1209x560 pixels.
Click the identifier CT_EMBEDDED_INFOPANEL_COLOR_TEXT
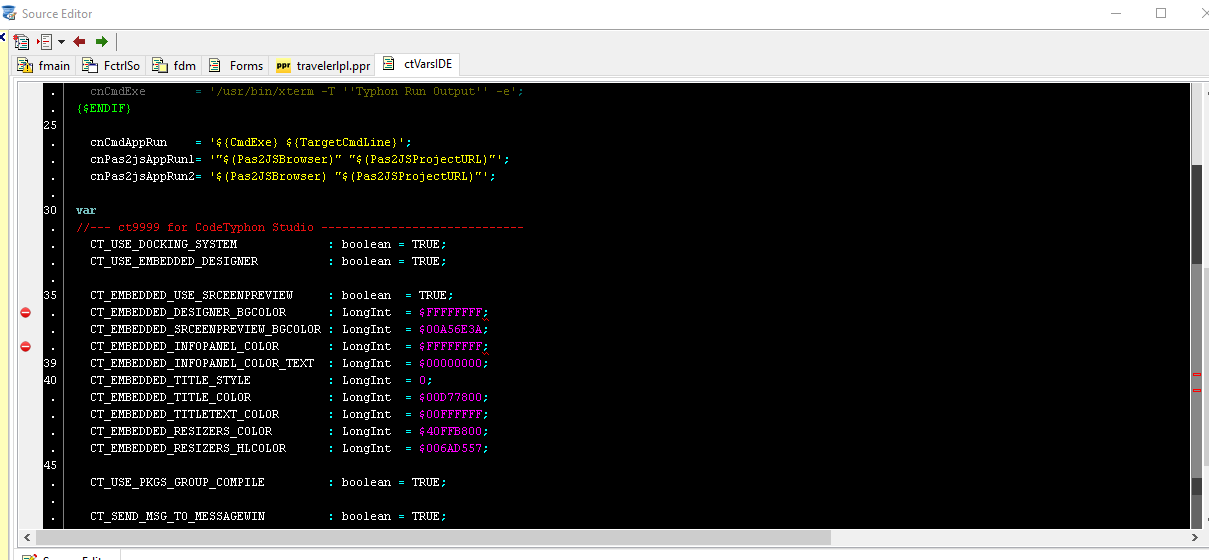tap(202, 363)
